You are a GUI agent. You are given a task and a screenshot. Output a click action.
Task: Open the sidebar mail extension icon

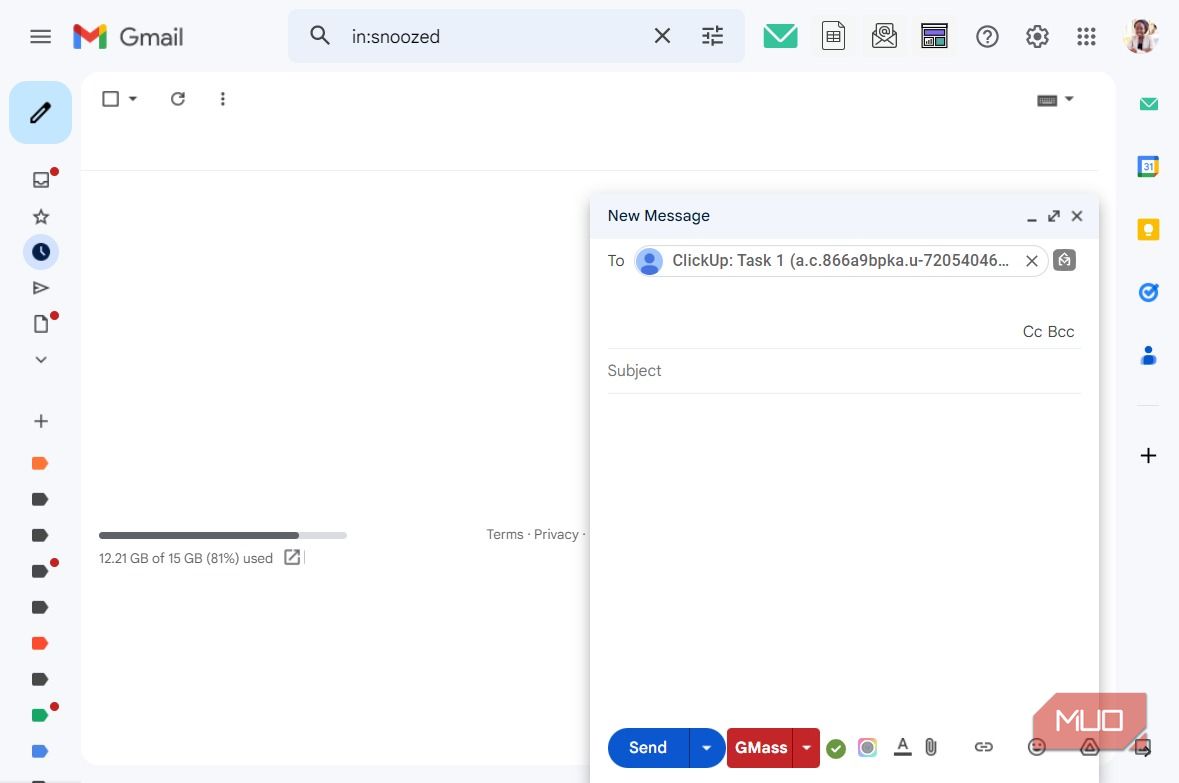tap(1148, 104)
